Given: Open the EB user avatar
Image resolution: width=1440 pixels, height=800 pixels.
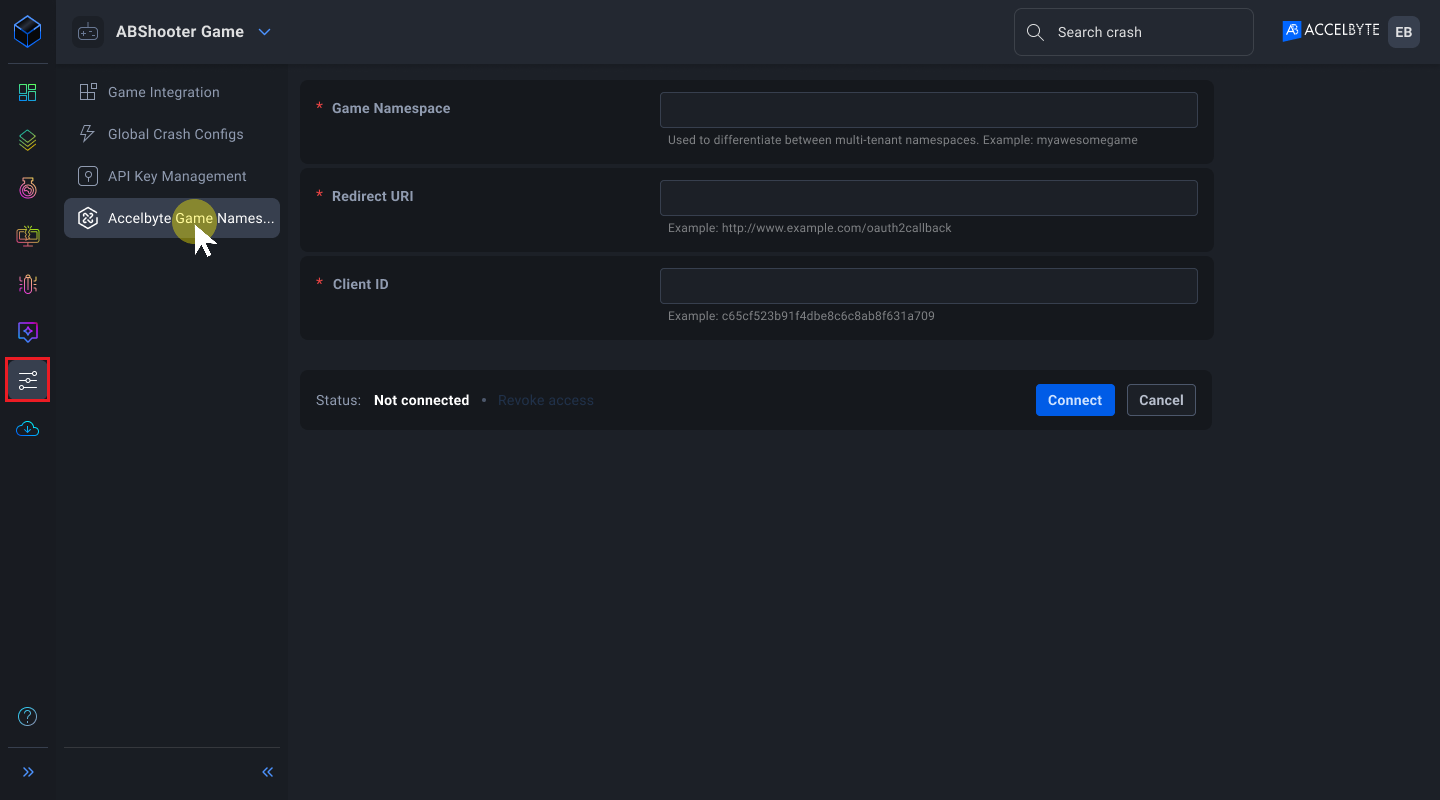Looking at the screenshot, I should (x=1404, y=32).
